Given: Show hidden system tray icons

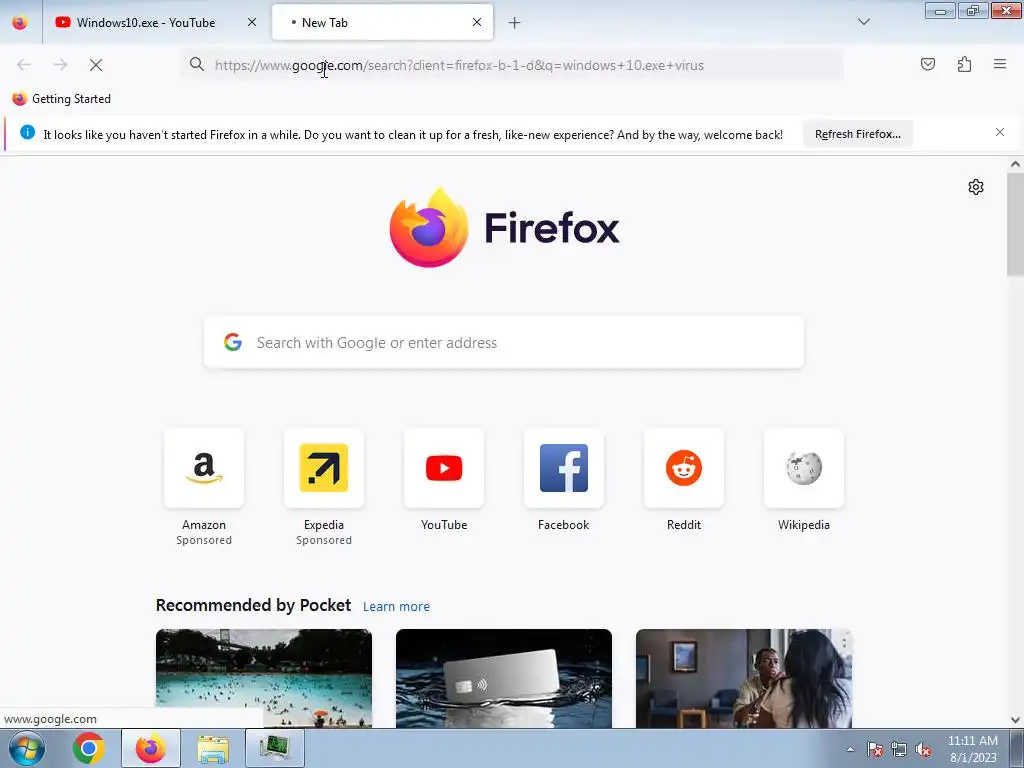Looking at the screenshot, I should (850, 749).
